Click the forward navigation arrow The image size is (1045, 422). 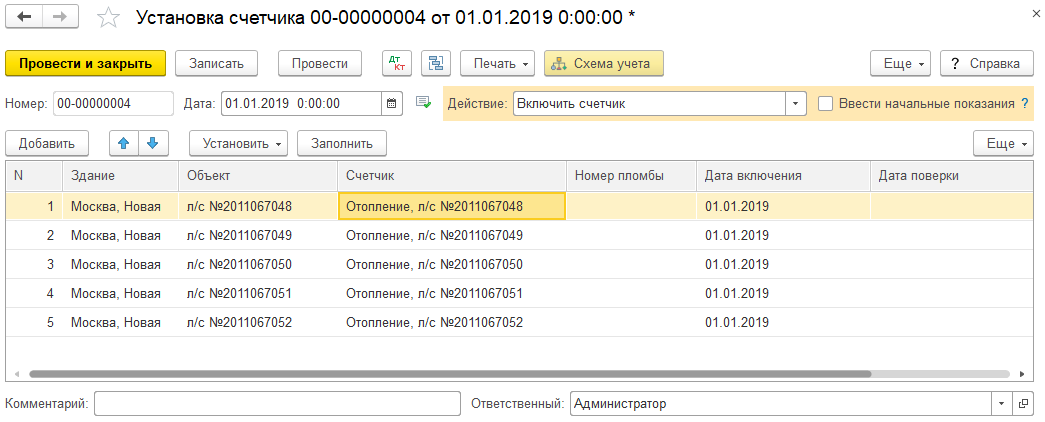pos(59,18)
